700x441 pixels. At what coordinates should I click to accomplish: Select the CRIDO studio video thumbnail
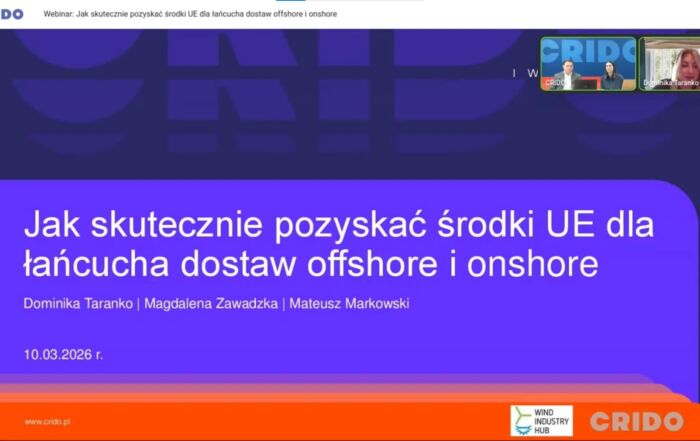588,64
